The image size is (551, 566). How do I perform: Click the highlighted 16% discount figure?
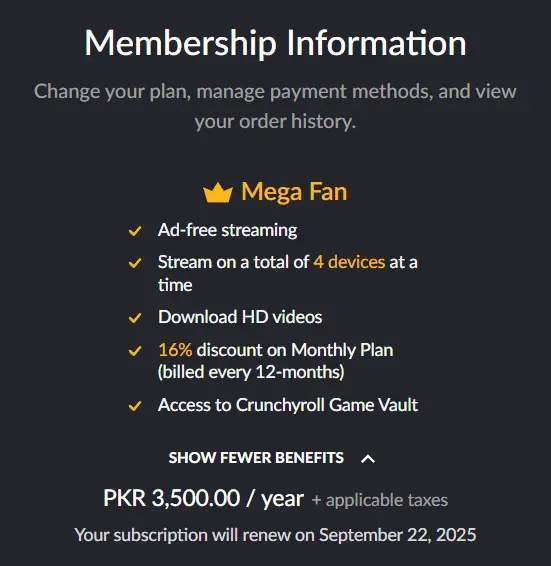[175, 350]
